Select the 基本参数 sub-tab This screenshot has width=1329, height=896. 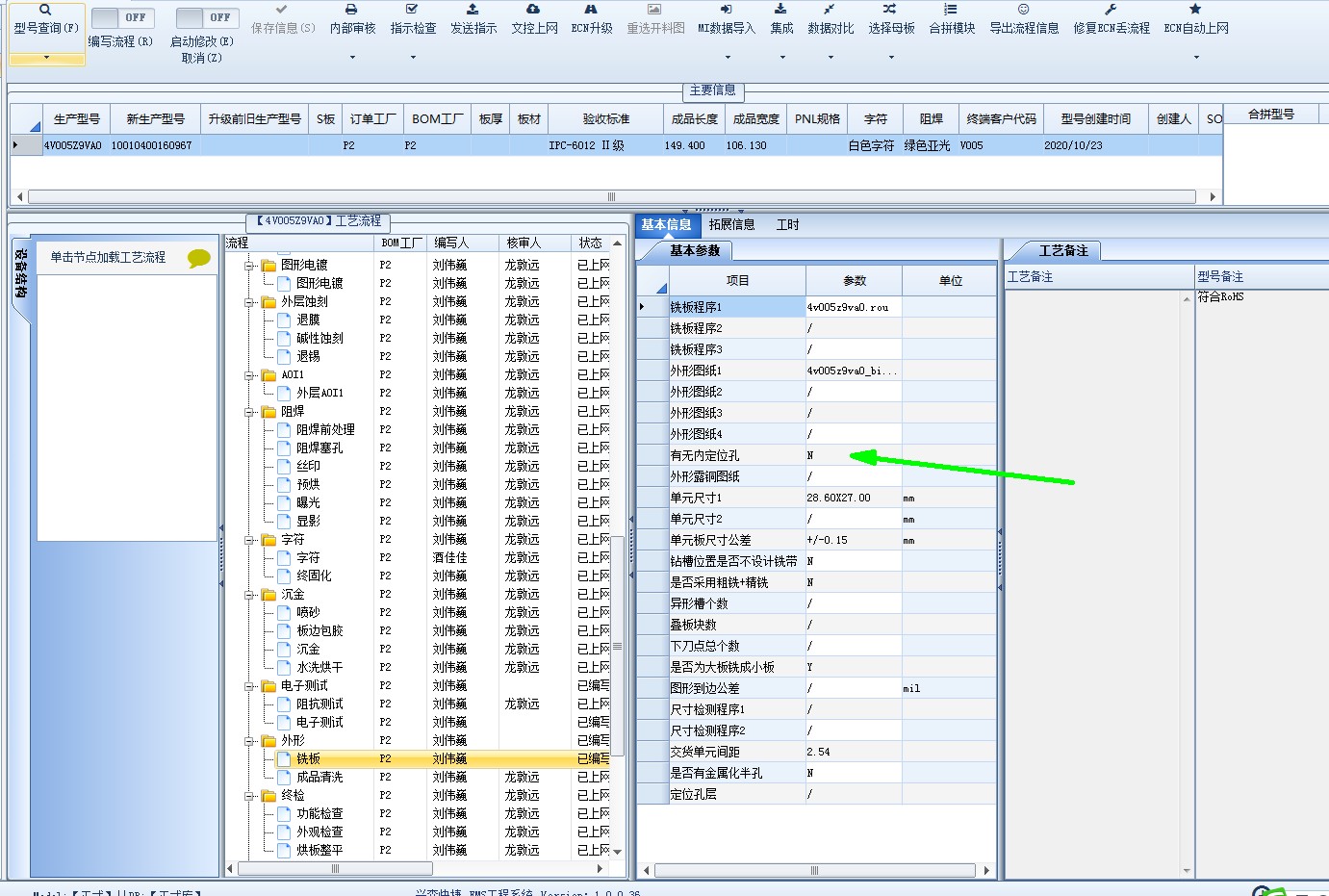(x=695, y=250)
